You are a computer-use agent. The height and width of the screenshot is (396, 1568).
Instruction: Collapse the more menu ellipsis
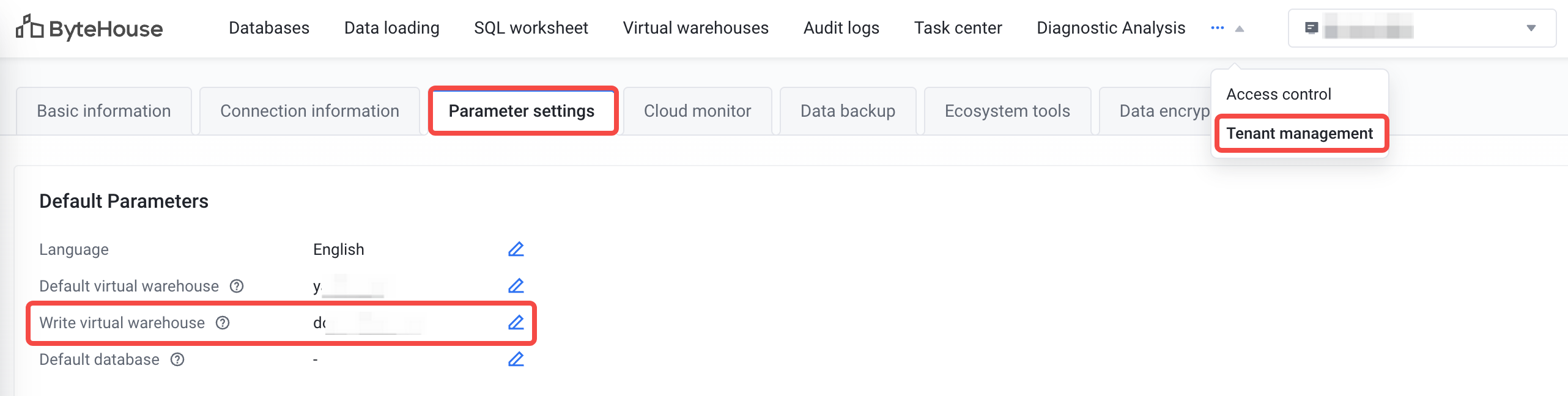[1217, 28]
